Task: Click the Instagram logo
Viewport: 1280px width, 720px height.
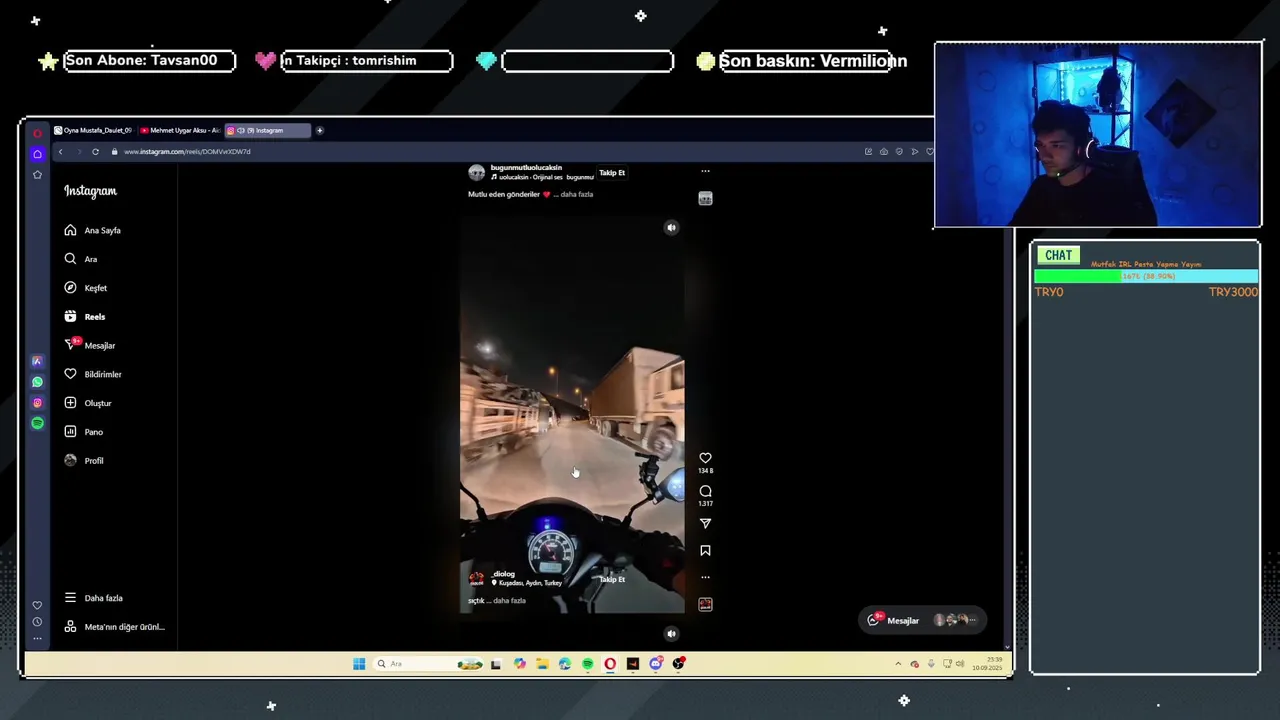Action: click(x=90, y=191)
